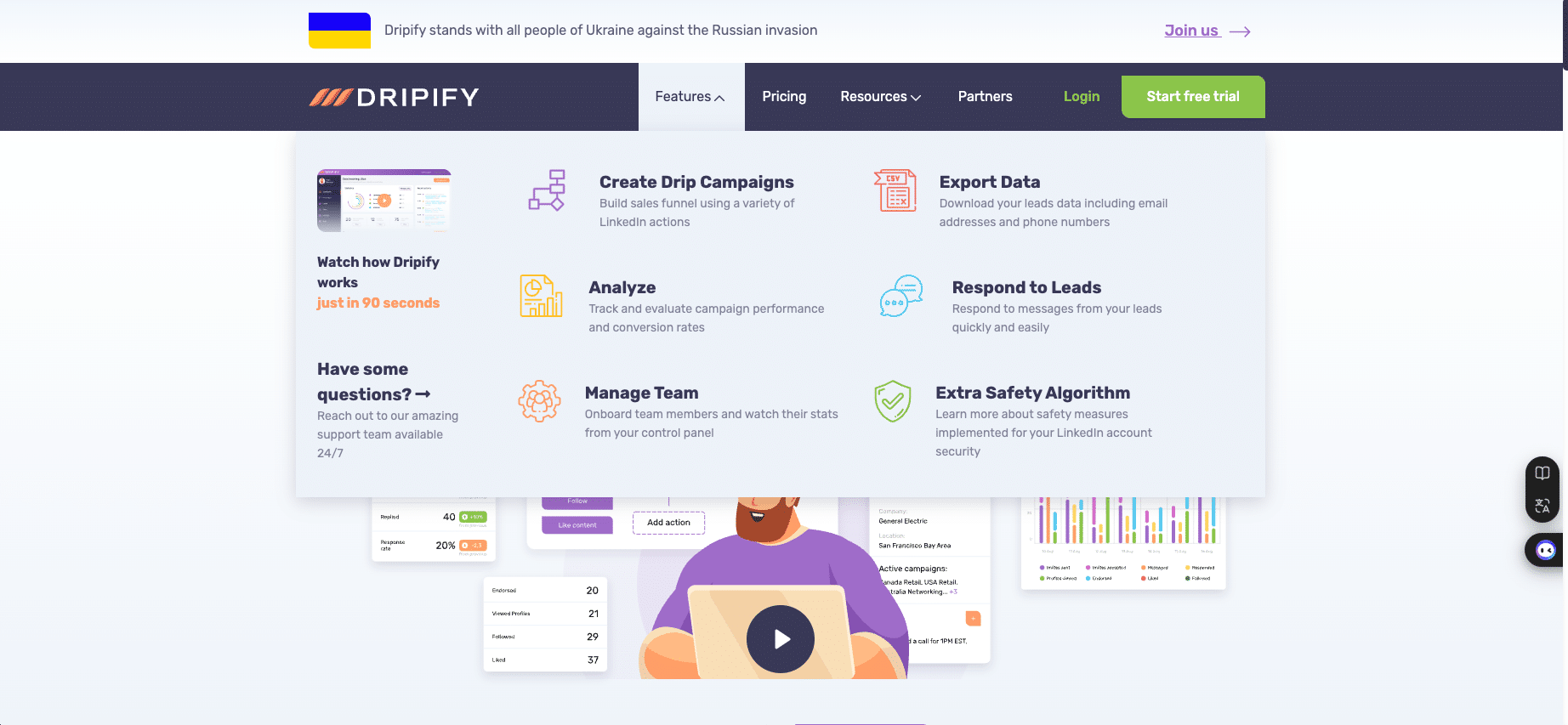Viewport: 1568px width, 725px height.
Task: Click the Ukraine flag icon
Action: [x=339, y=31]
